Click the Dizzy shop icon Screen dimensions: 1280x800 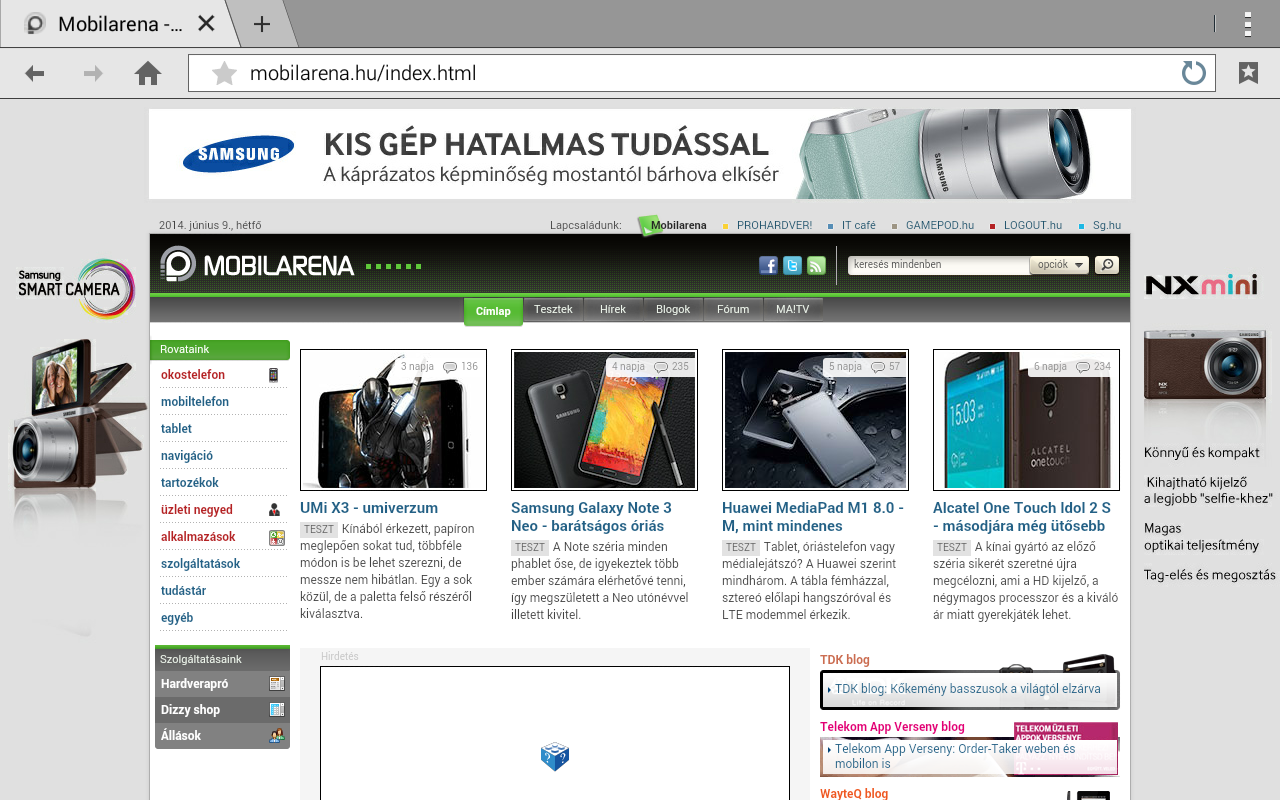(277, 710)
